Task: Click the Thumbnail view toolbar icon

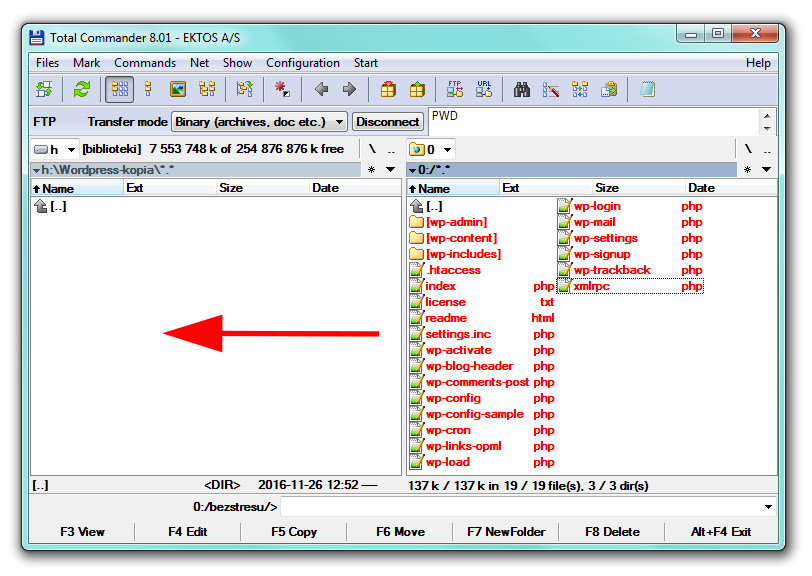Action: tap(178, 90)
